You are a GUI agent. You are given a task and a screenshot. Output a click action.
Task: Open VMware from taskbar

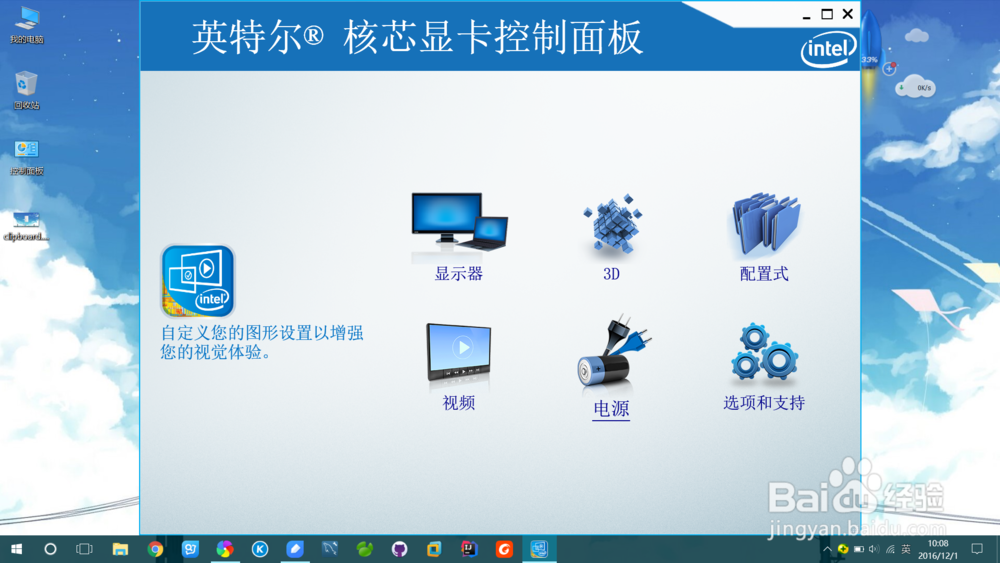tap(434, 549)
